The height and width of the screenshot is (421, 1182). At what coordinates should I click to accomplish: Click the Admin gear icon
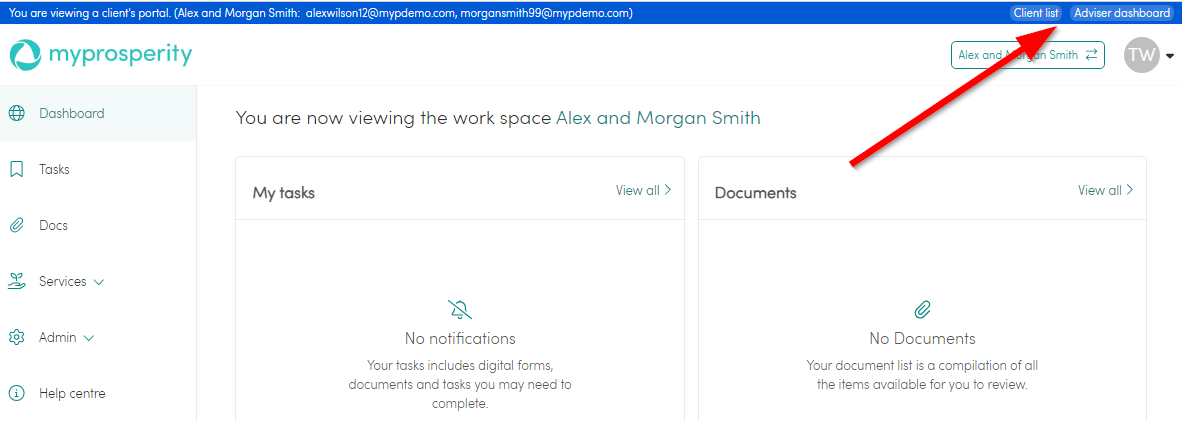(16, 337)
